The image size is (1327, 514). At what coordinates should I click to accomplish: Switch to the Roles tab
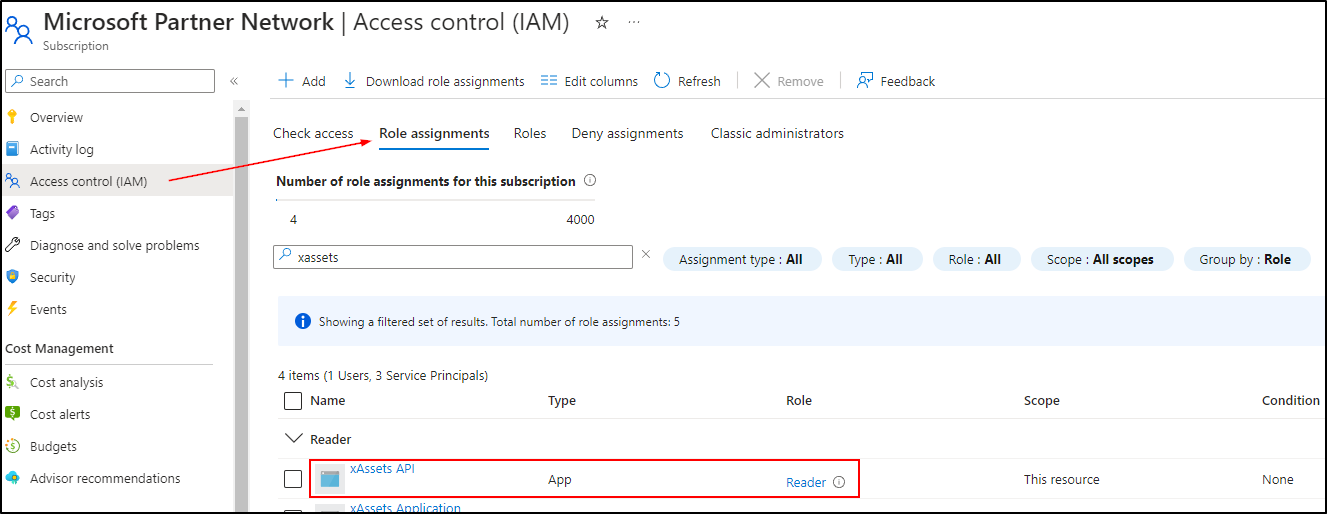click(x=530, y=133)
